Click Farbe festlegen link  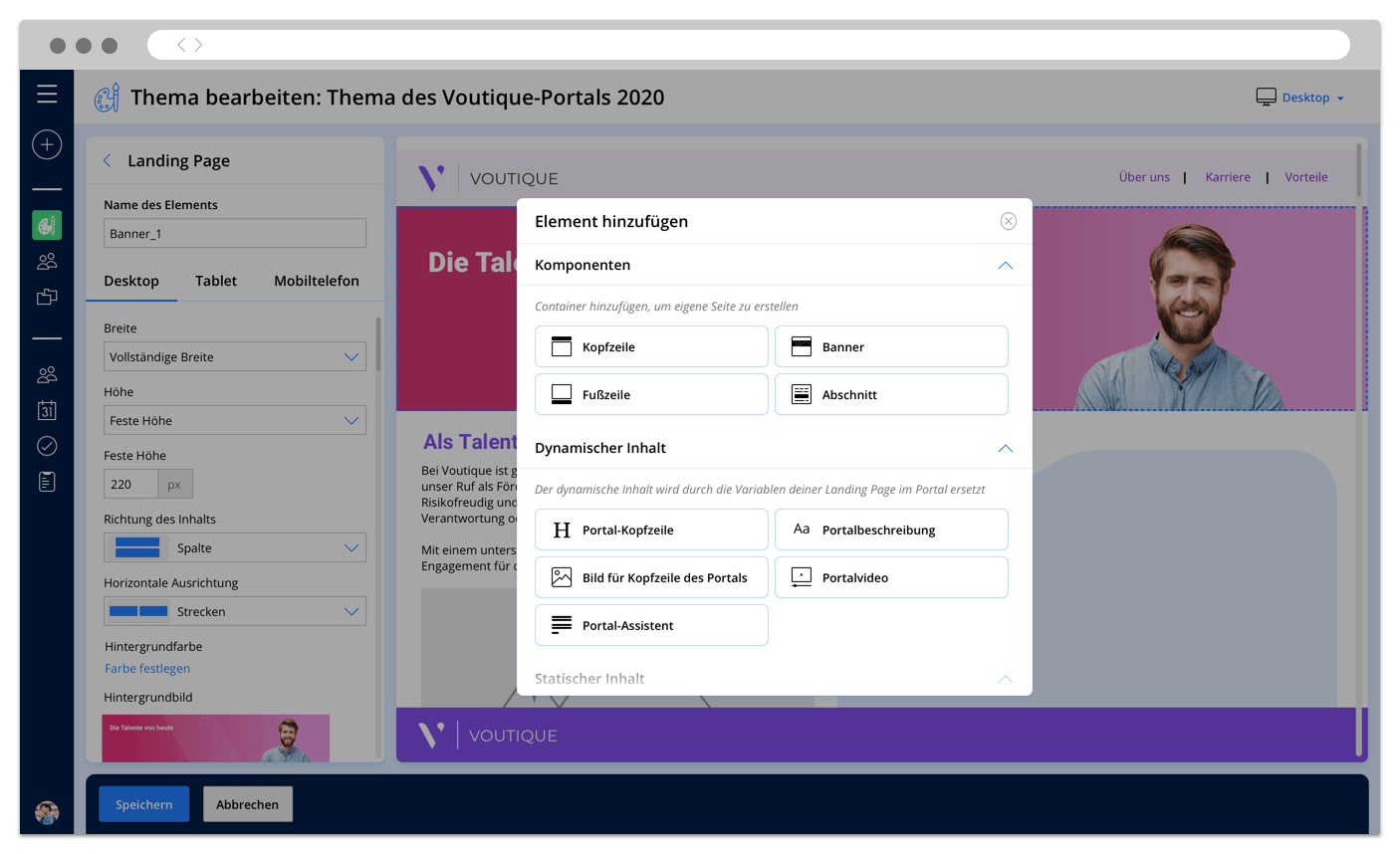(147, 669)
